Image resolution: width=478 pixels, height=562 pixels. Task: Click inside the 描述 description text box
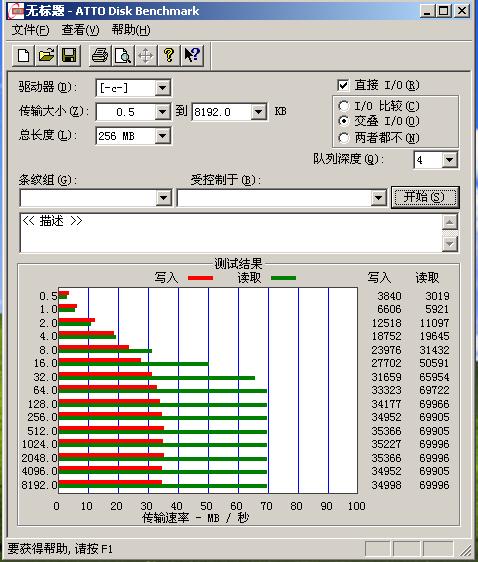tap(231, 233)
